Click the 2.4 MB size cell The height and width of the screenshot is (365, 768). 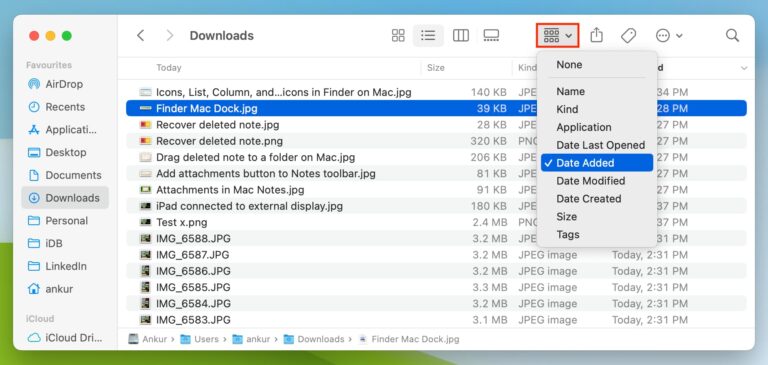click(x=490, y=222)
